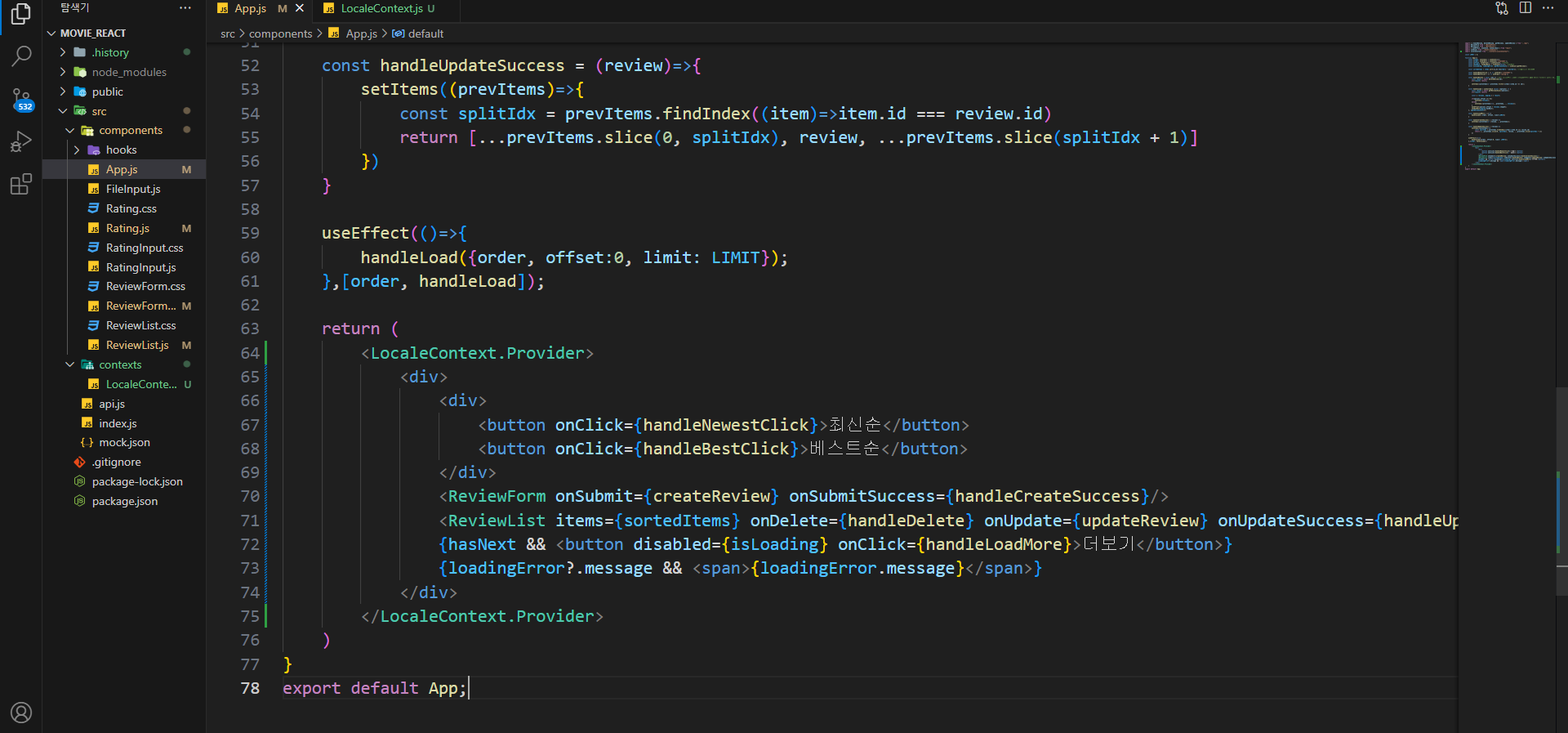
Task: Open editor more actions menu
Action: pos(1548,8)
